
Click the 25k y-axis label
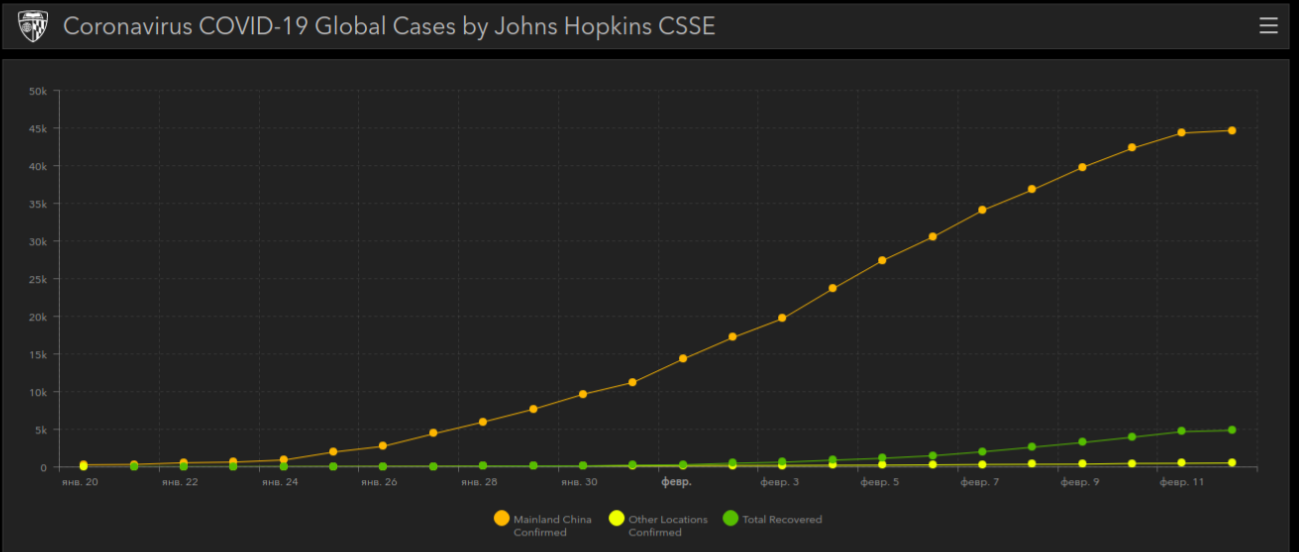[x=37, y=279]
